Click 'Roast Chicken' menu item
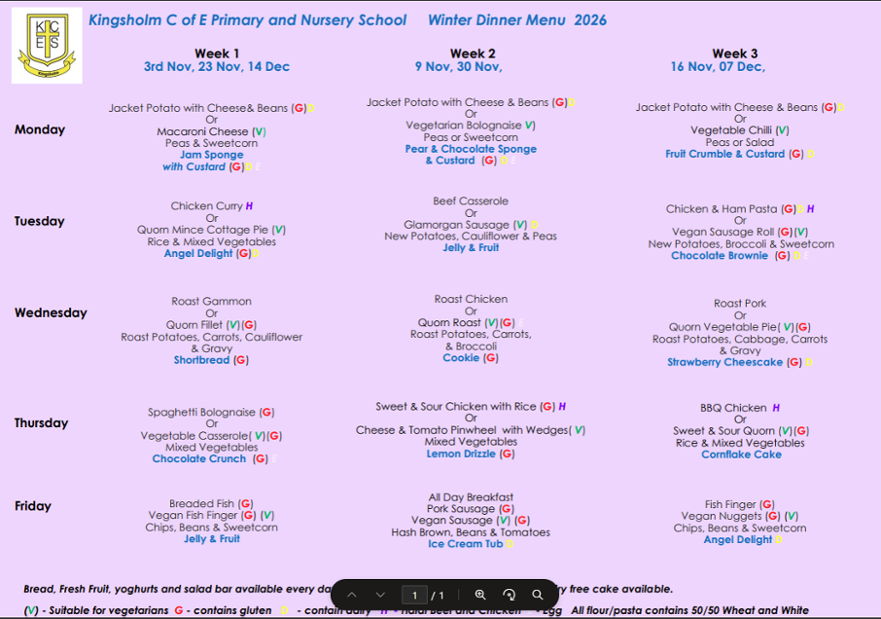Screen dimensions: 881x619 click(471, 299)
